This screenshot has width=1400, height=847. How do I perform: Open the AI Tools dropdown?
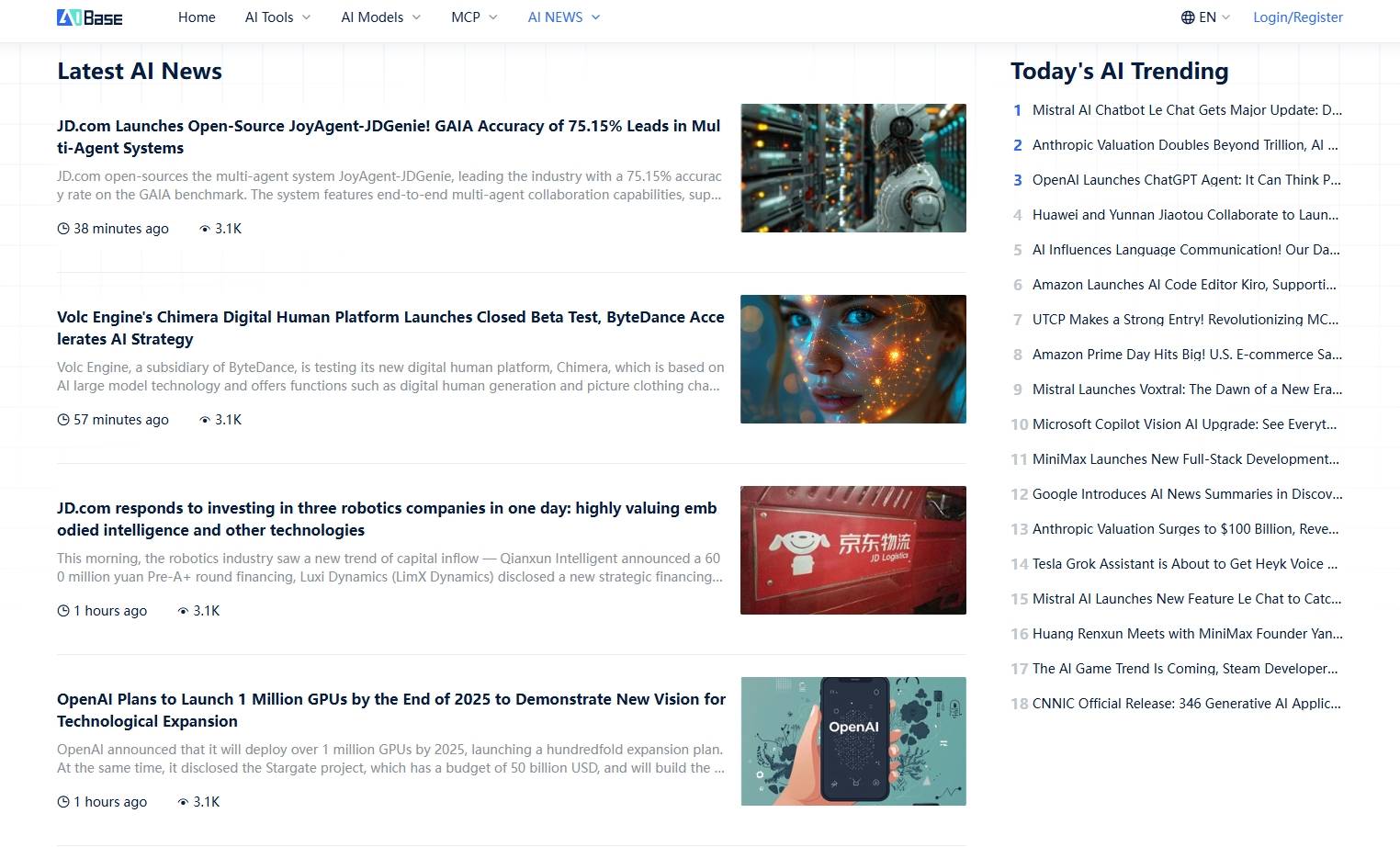pyautogui.click(x=268, y=17)
